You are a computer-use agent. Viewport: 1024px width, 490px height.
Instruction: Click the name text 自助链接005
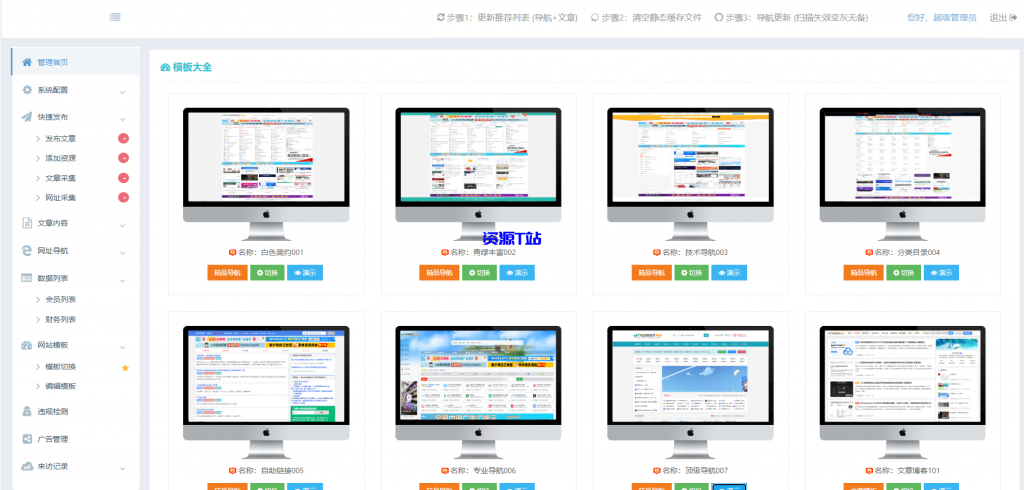click(x=282, y=470)
